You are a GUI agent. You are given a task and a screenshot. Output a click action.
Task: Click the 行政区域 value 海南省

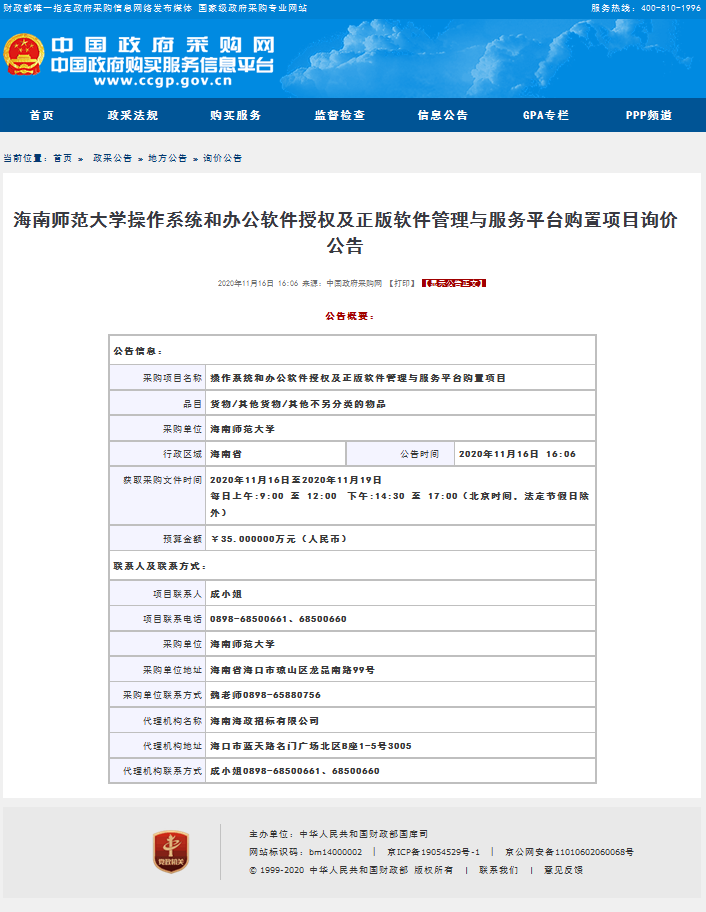click(x=226, y=454)
